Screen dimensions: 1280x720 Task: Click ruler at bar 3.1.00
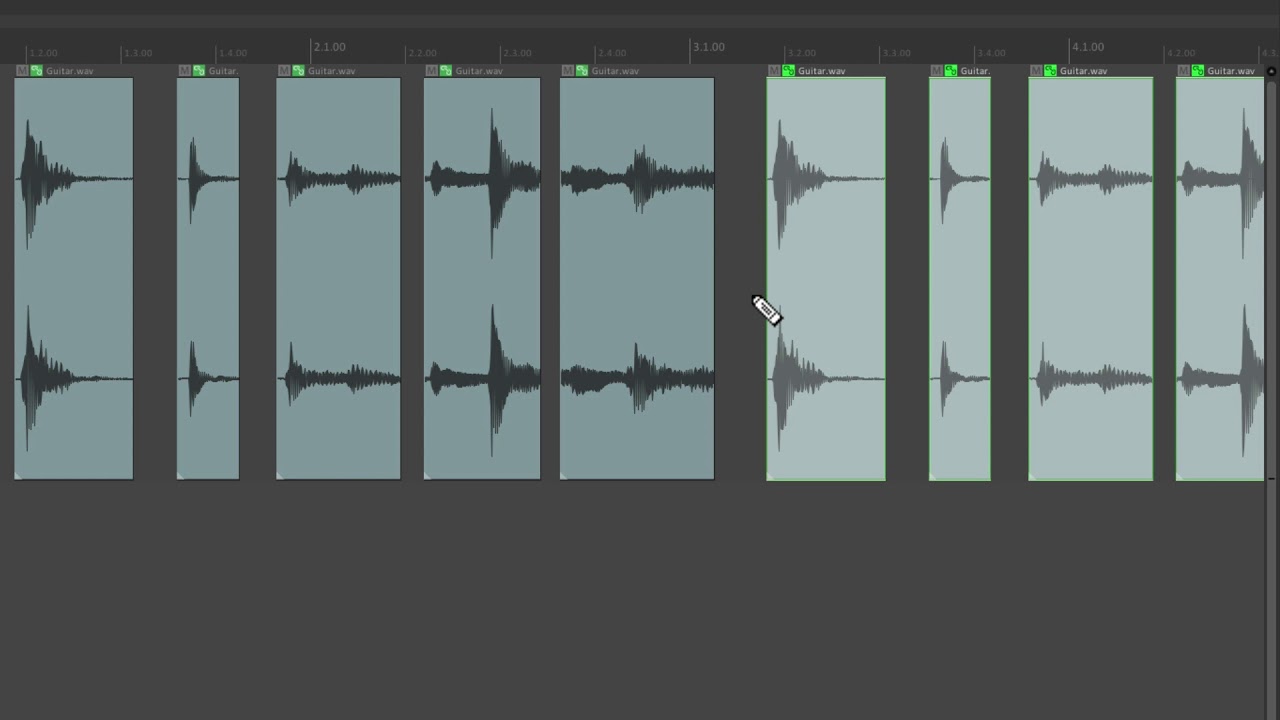708,47
